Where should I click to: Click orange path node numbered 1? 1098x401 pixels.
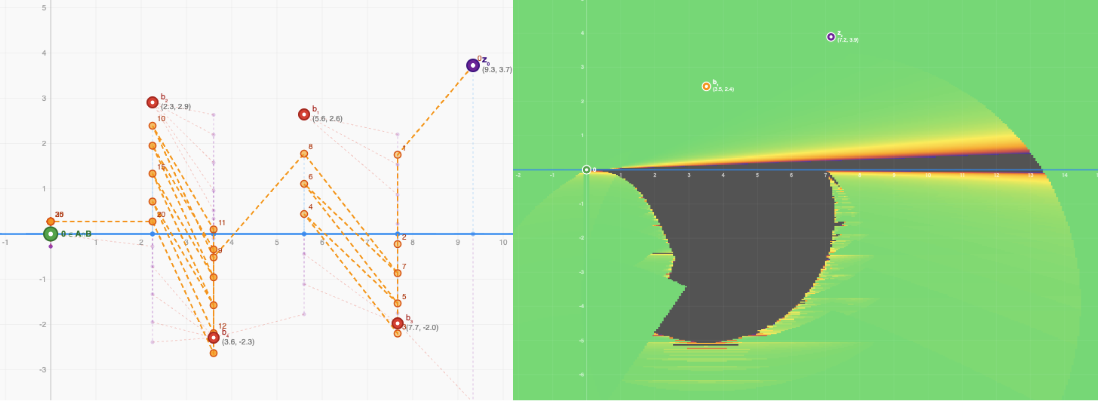398,155
